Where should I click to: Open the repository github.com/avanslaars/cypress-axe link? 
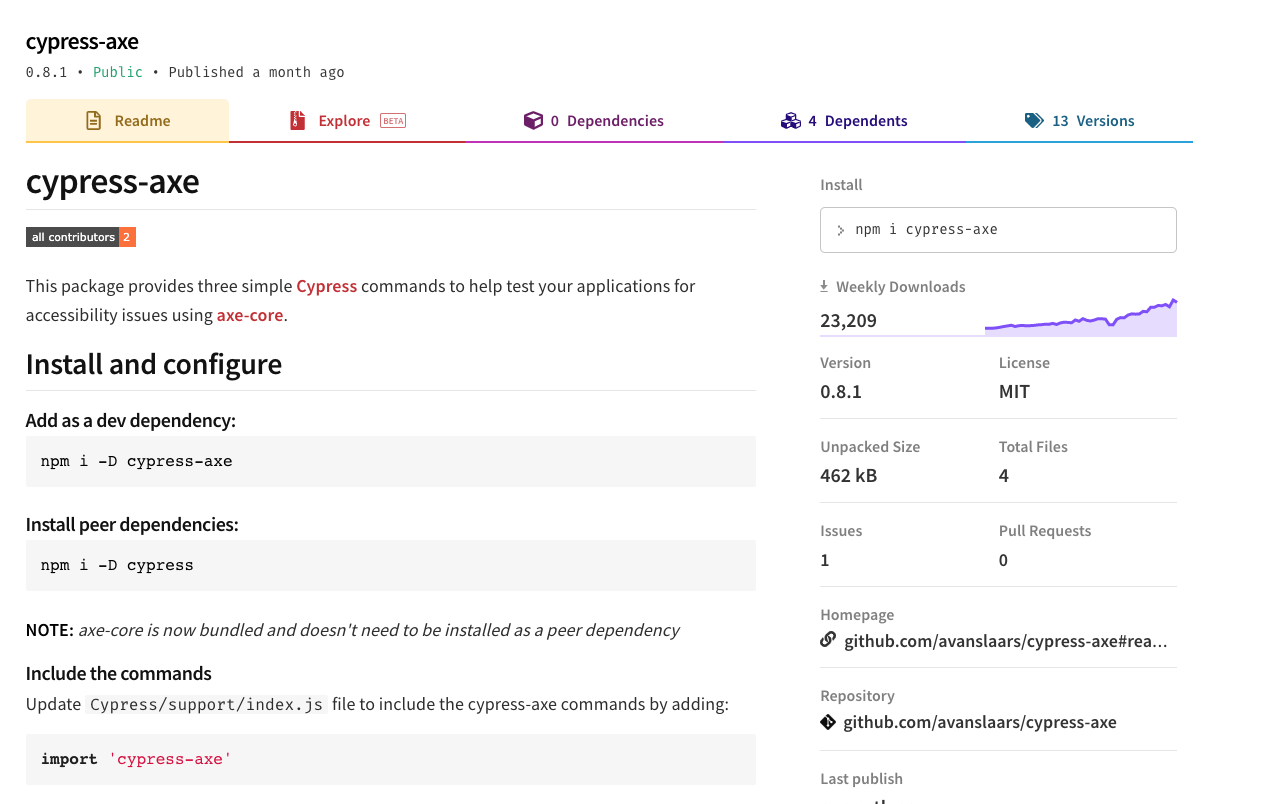980,722
